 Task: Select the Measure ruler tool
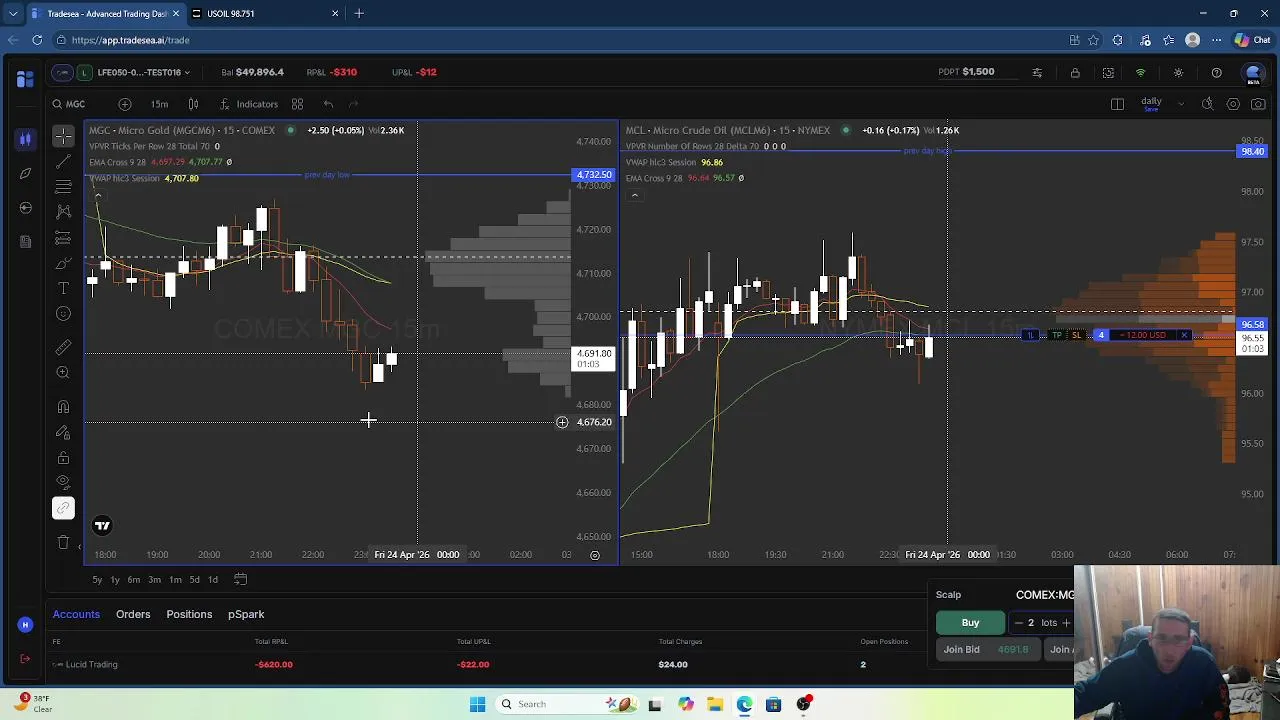point(63,347)
